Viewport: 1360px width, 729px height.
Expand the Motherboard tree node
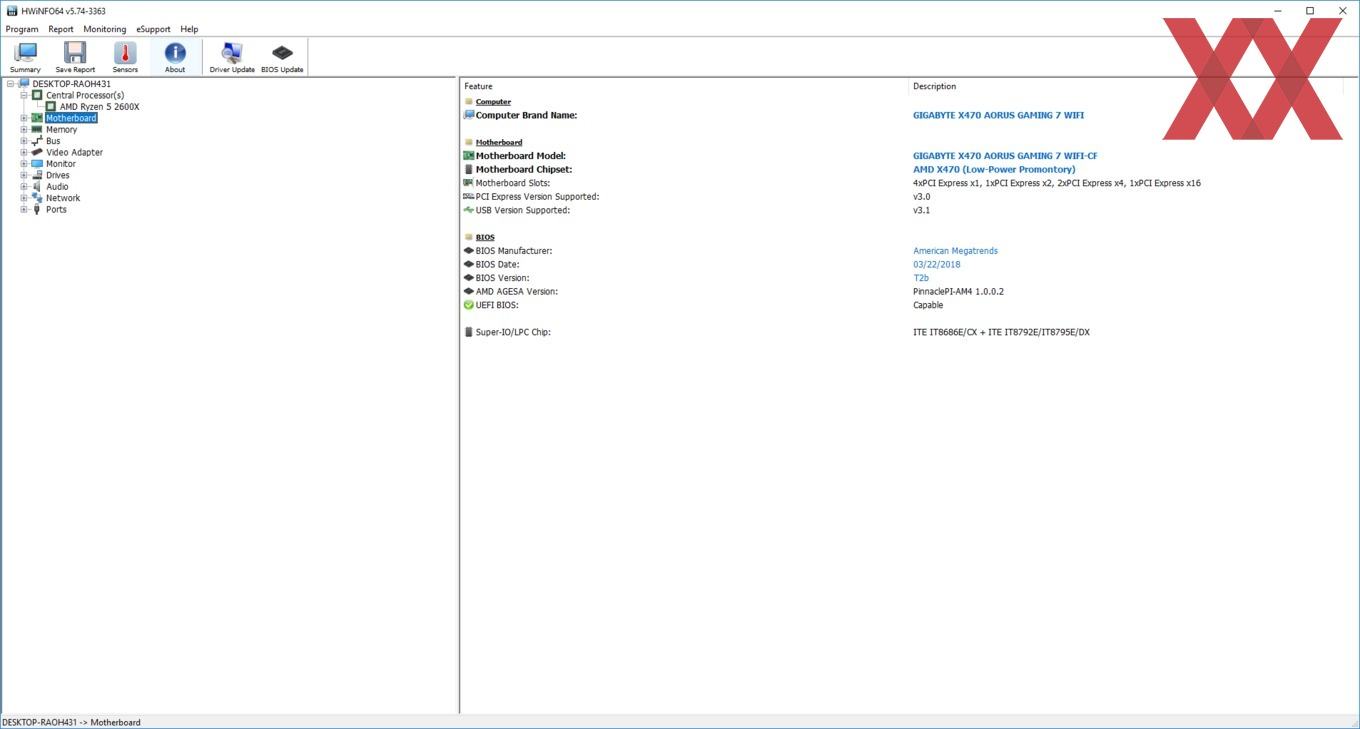pos(24,118)
